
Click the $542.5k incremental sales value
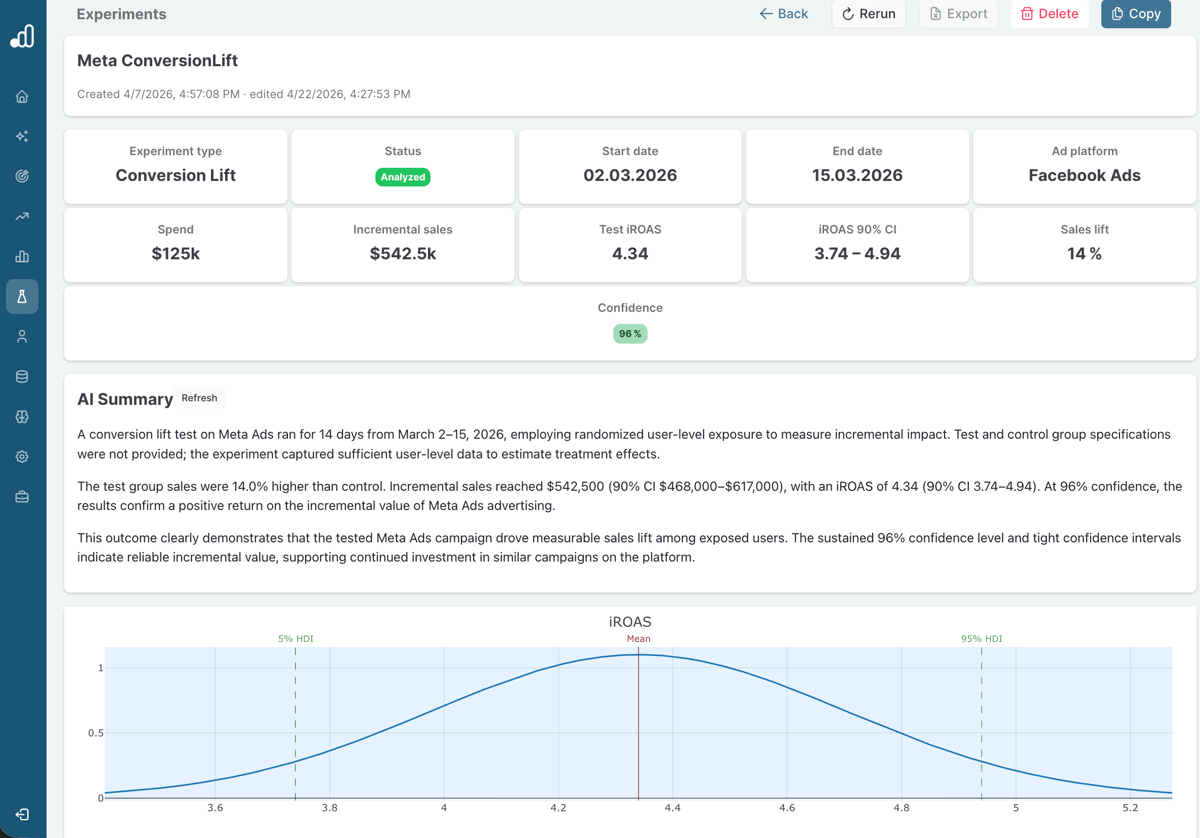pos(403,254)
